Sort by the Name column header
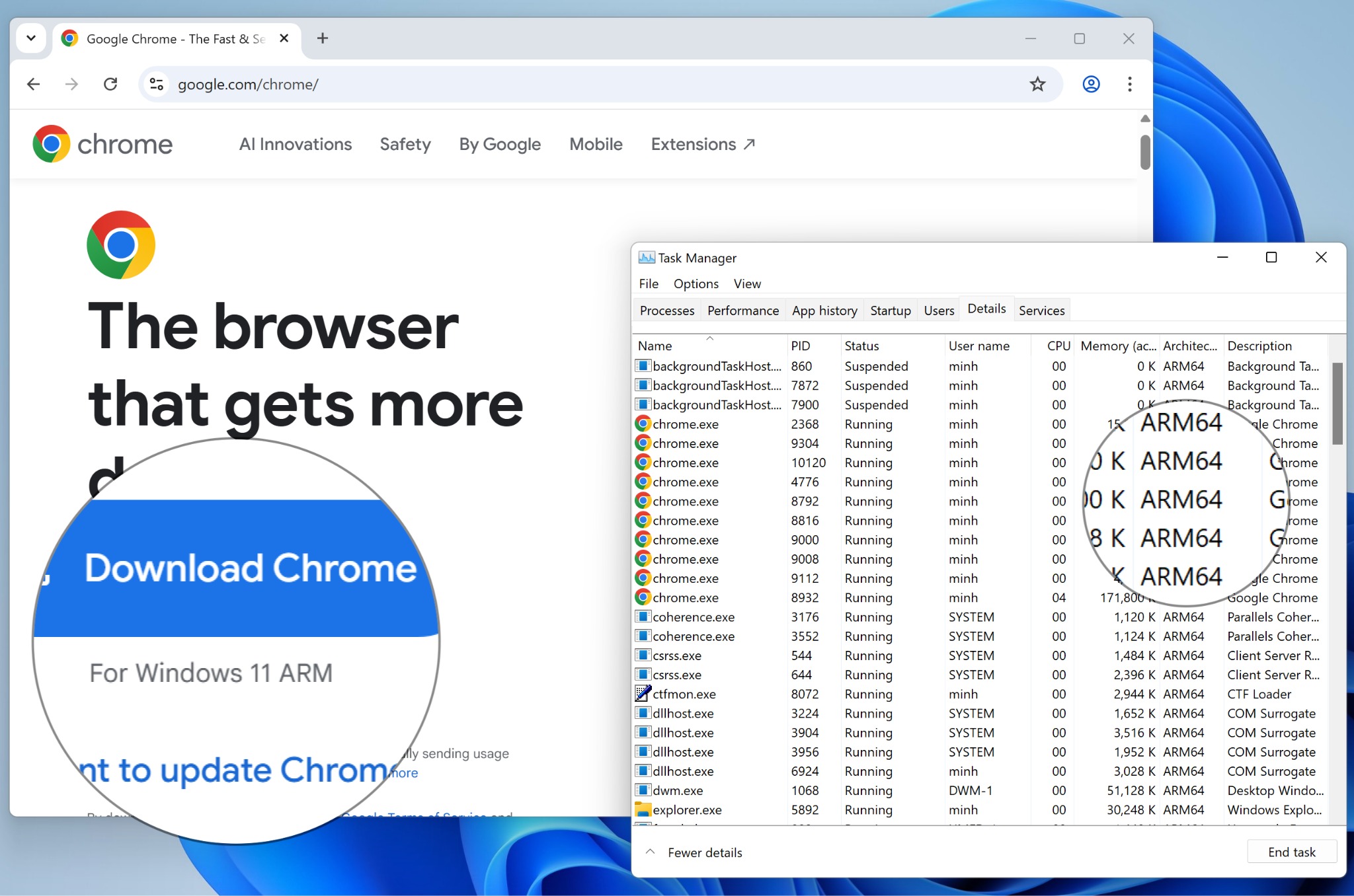Viewport: 1354px width, 896px height. click(709, 346)
